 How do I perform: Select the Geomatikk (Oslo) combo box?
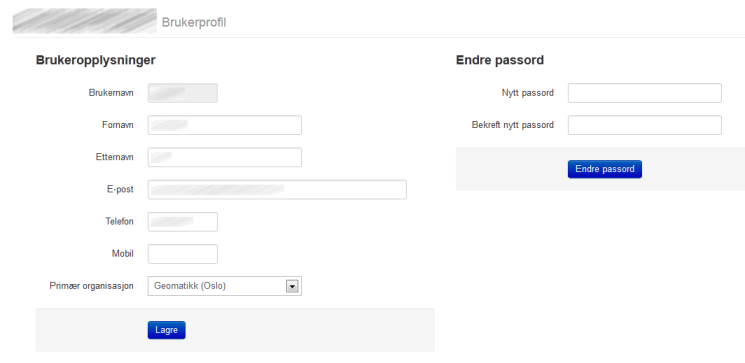[224, 286]
